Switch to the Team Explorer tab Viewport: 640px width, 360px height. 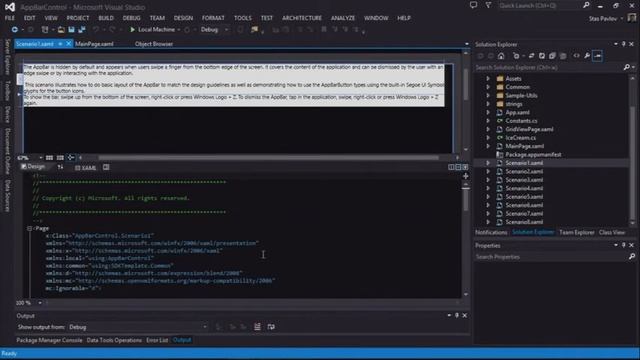pyautogui.click(x=576, y=232)
